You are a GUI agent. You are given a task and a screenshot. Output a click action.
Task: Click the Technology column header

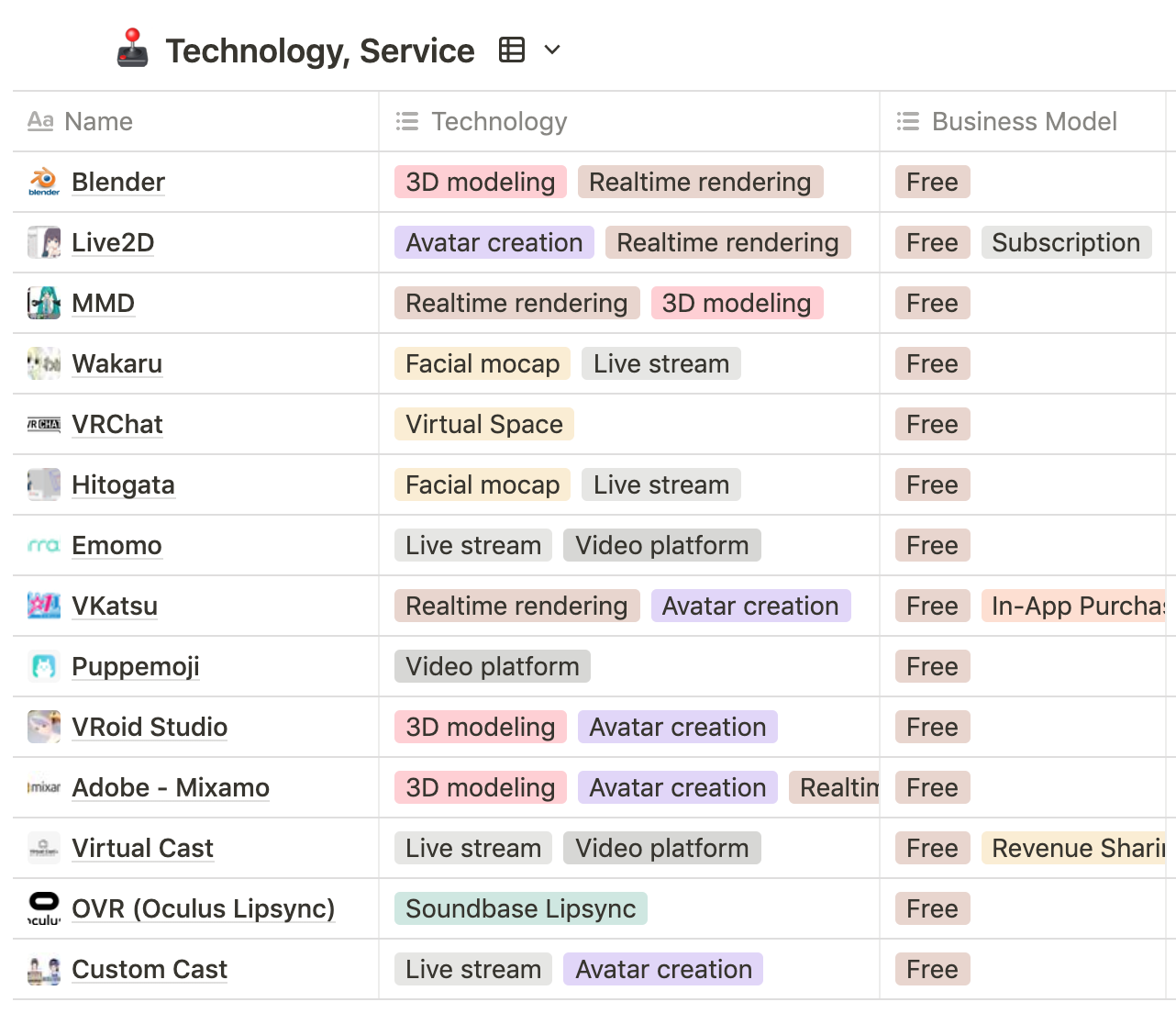pos(629,121)
